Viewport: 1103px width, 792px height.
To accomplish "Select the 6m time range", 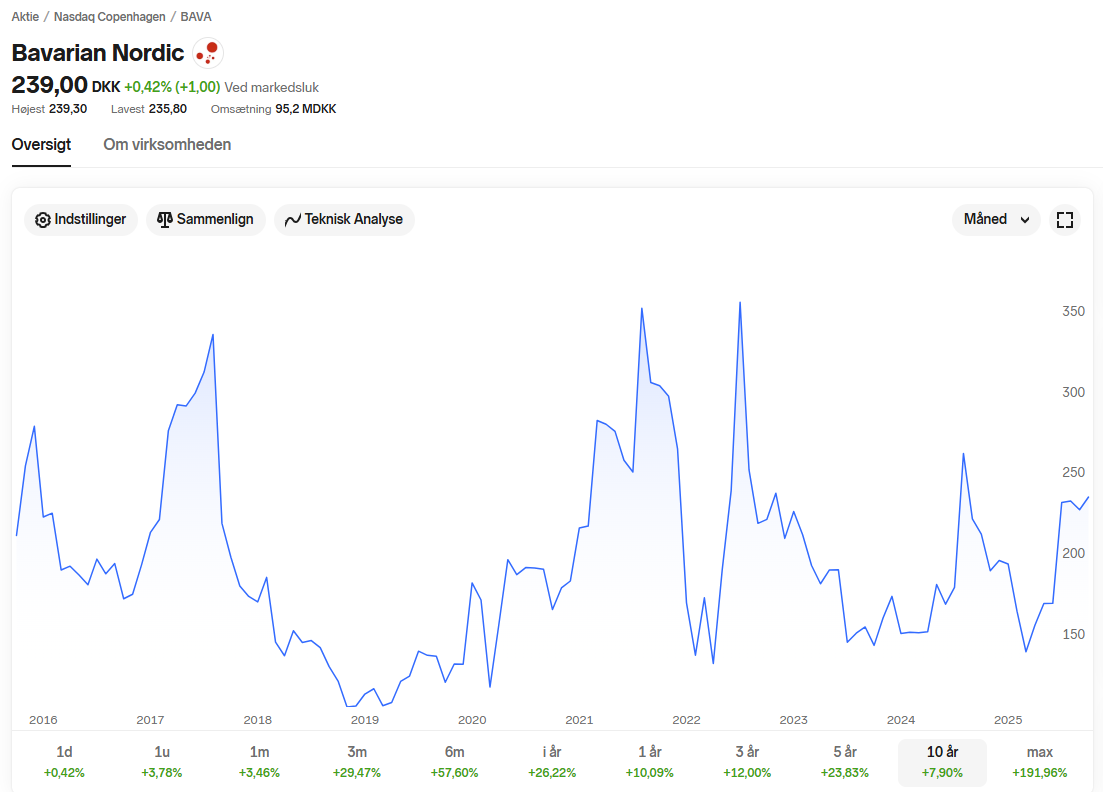I will pyautogui.click(x=454, y=762).
